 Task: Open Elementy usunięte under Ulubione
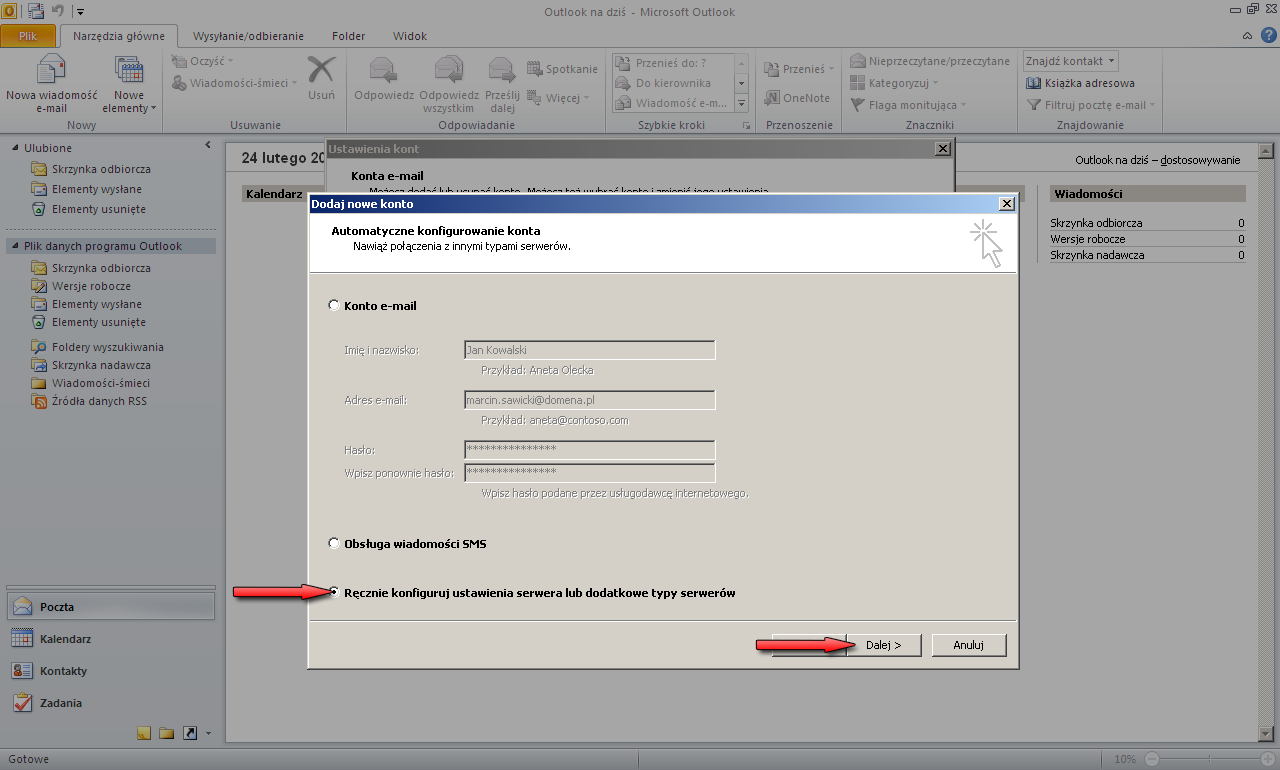point(98,210)
